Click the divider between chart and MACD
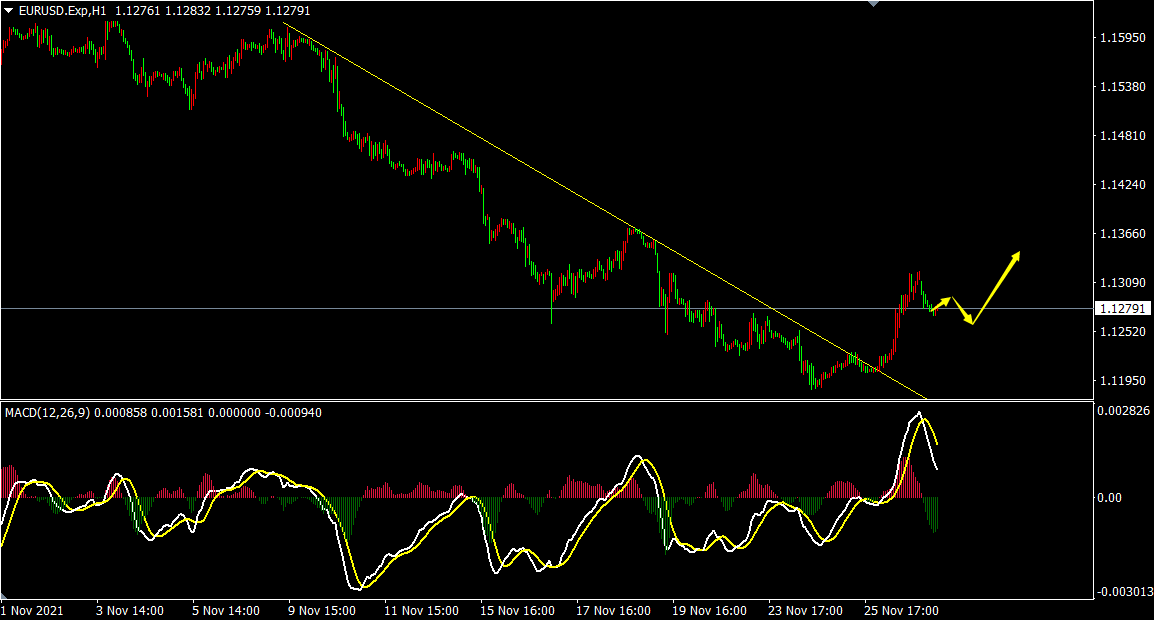Screen dimensions: 1154x620 point(540,400)
